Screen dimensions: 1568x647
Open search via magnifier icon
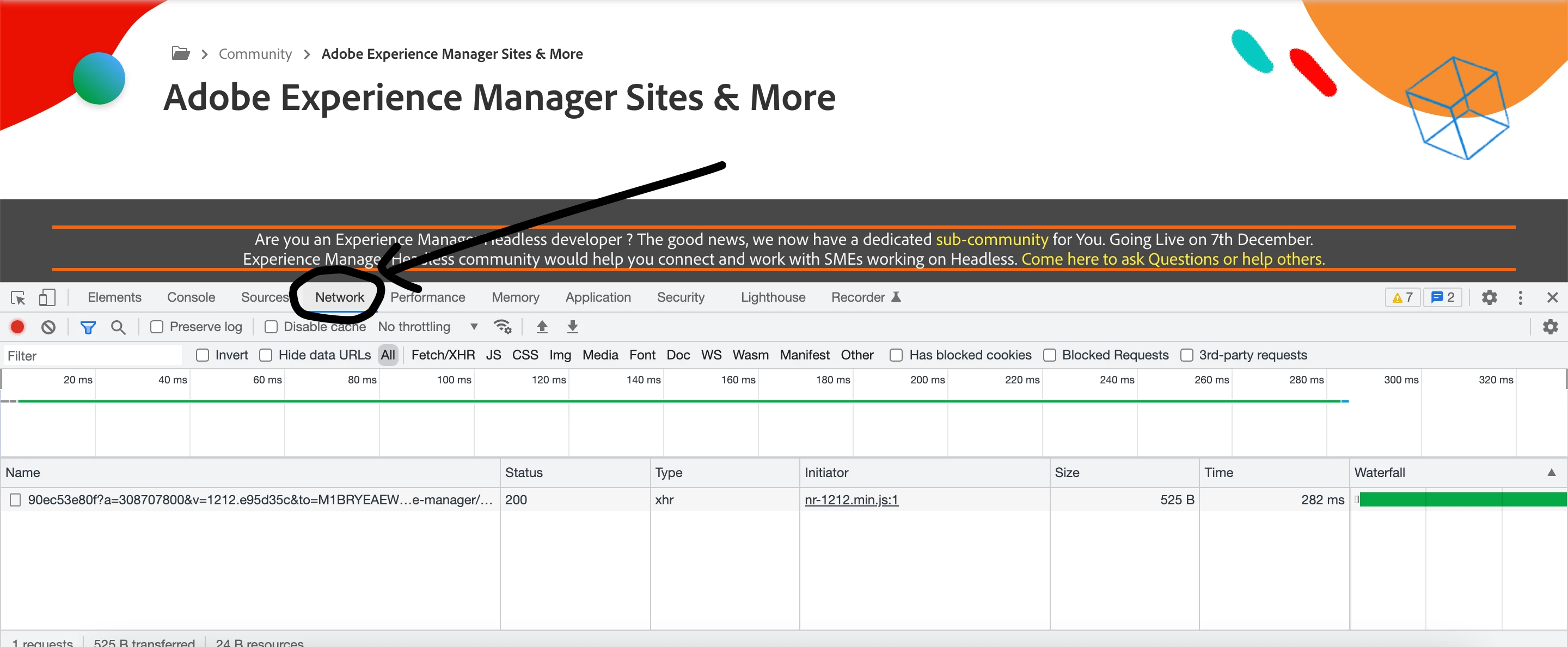(x=118, y=327)
